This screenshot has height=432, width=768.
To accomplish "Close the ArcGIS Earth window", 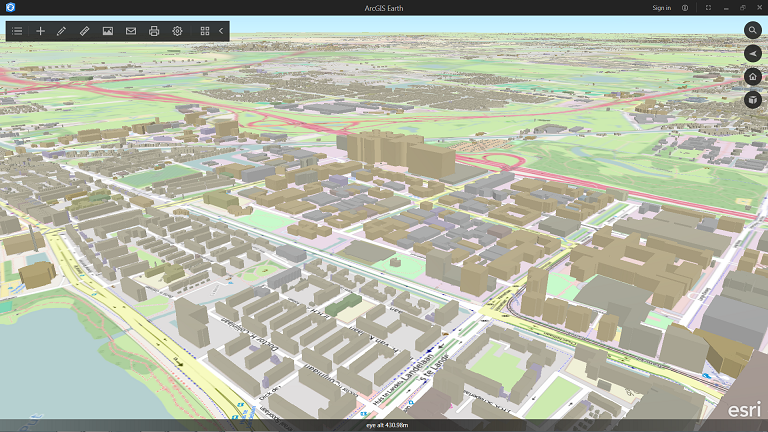I will 760,8.
